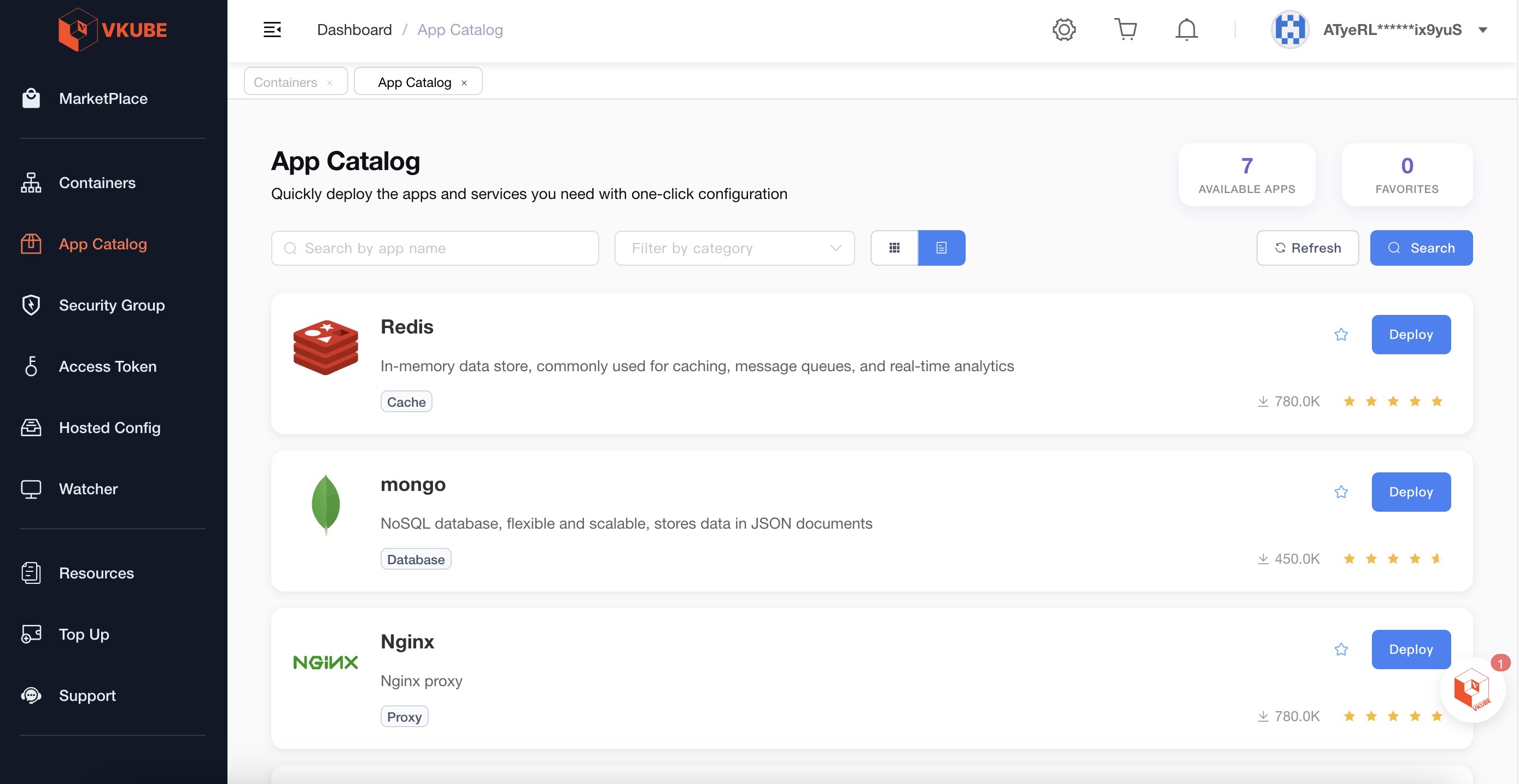This screenshot has width=1519, height=784.
Task: Open the Security Group page
Action: (x=112, y=305)
